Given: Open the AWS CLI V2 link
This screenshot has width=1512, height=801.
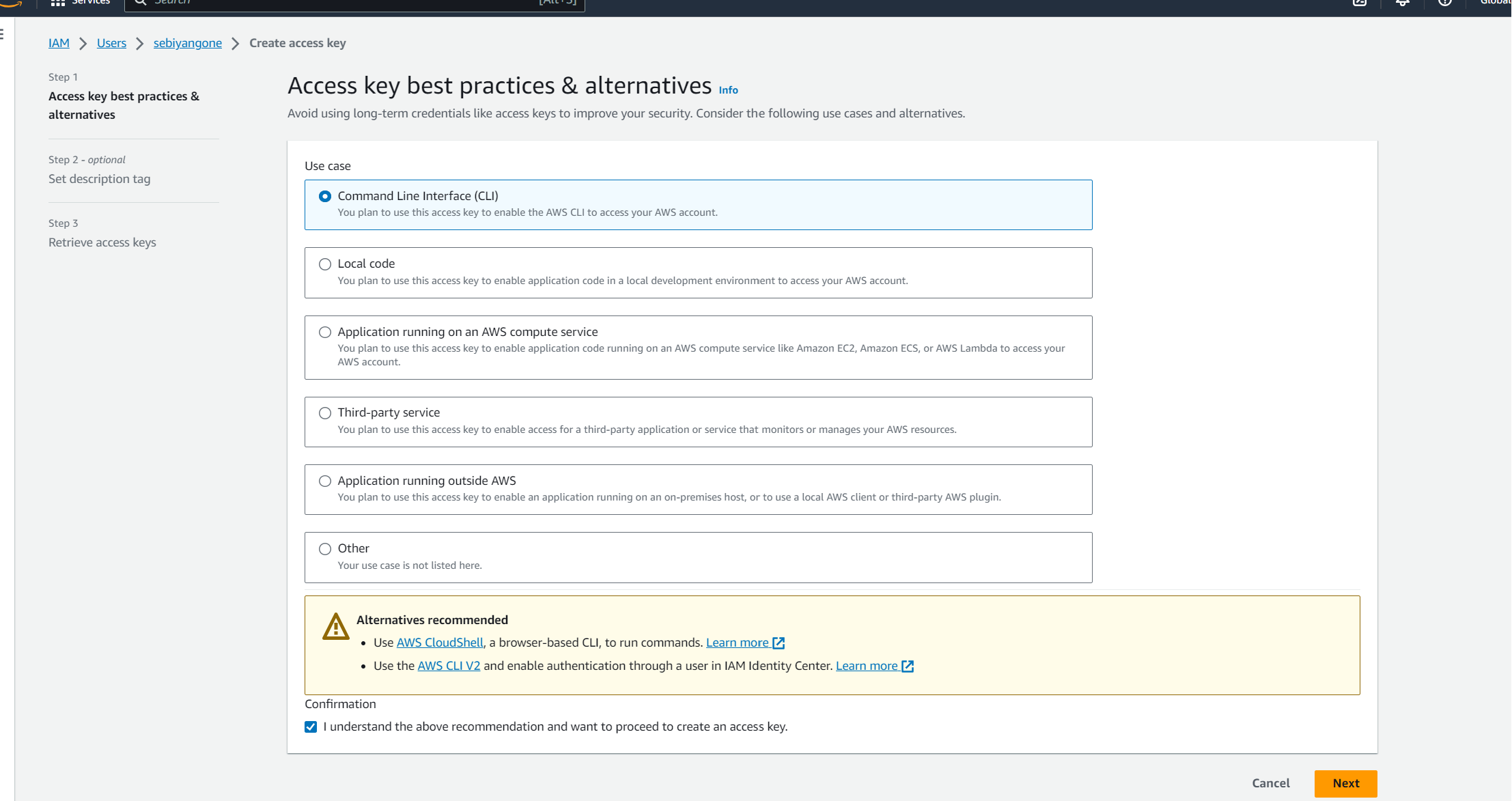Looking at the screenshot, I should [449, 666].
